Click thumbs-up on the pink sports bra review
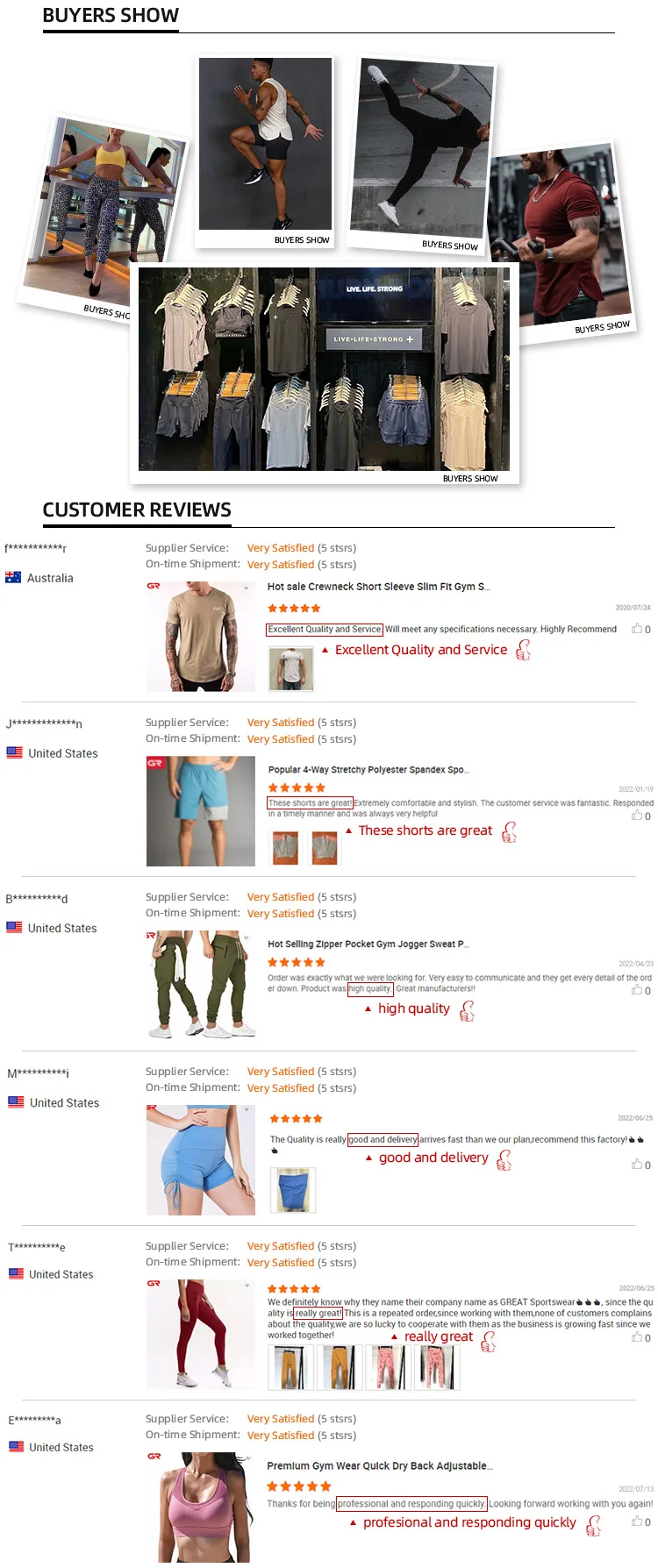 coord(637,1522)
